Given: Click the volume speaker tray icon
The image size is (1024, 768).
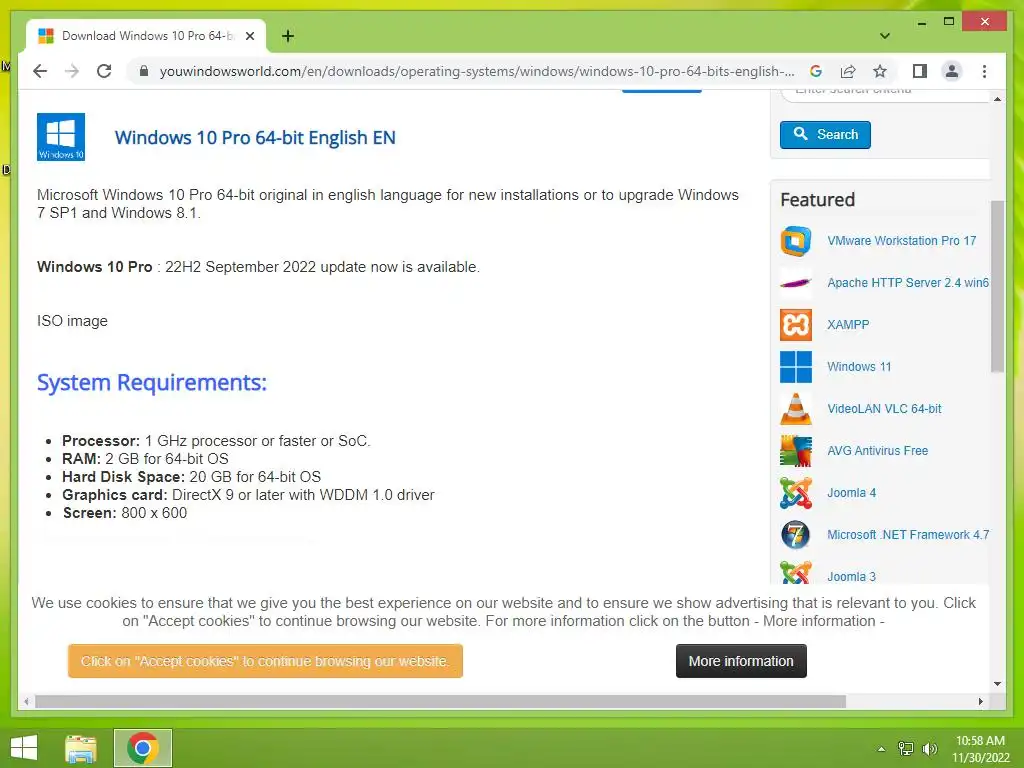Looking at the screenshot, I should click(x=929, y=749).
